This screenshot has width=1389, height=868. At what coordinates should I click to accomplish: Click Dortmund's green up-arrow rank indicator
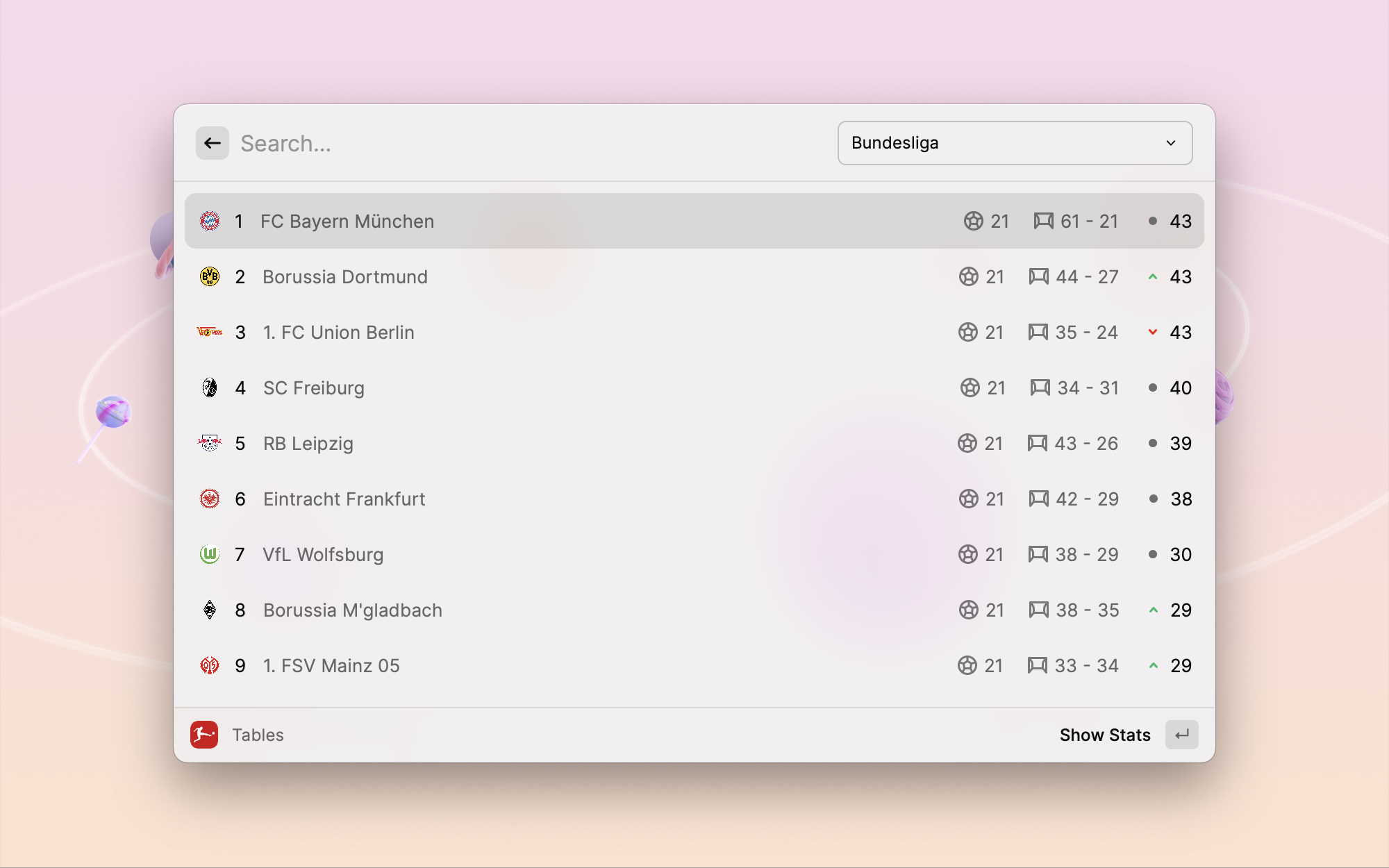click(x=1153, y=276)
